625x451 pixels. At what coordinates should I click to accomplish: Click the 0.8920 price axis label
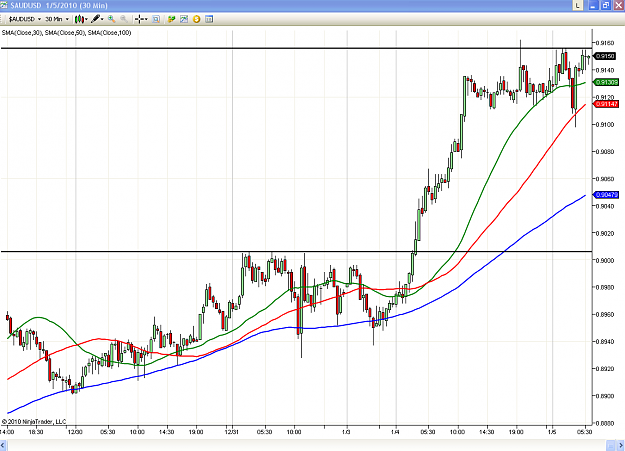tap(605, 369)
